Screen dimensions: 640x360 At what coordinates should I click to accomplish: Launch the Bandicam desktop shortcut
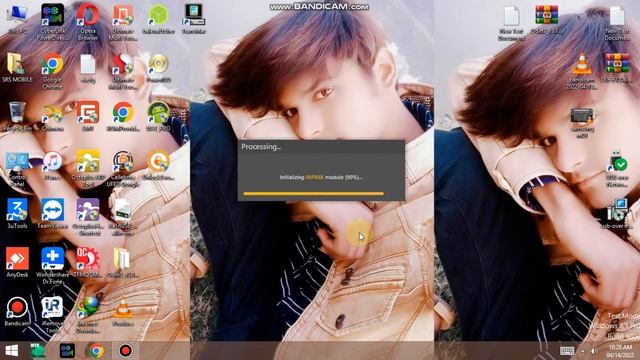point(17,311)
